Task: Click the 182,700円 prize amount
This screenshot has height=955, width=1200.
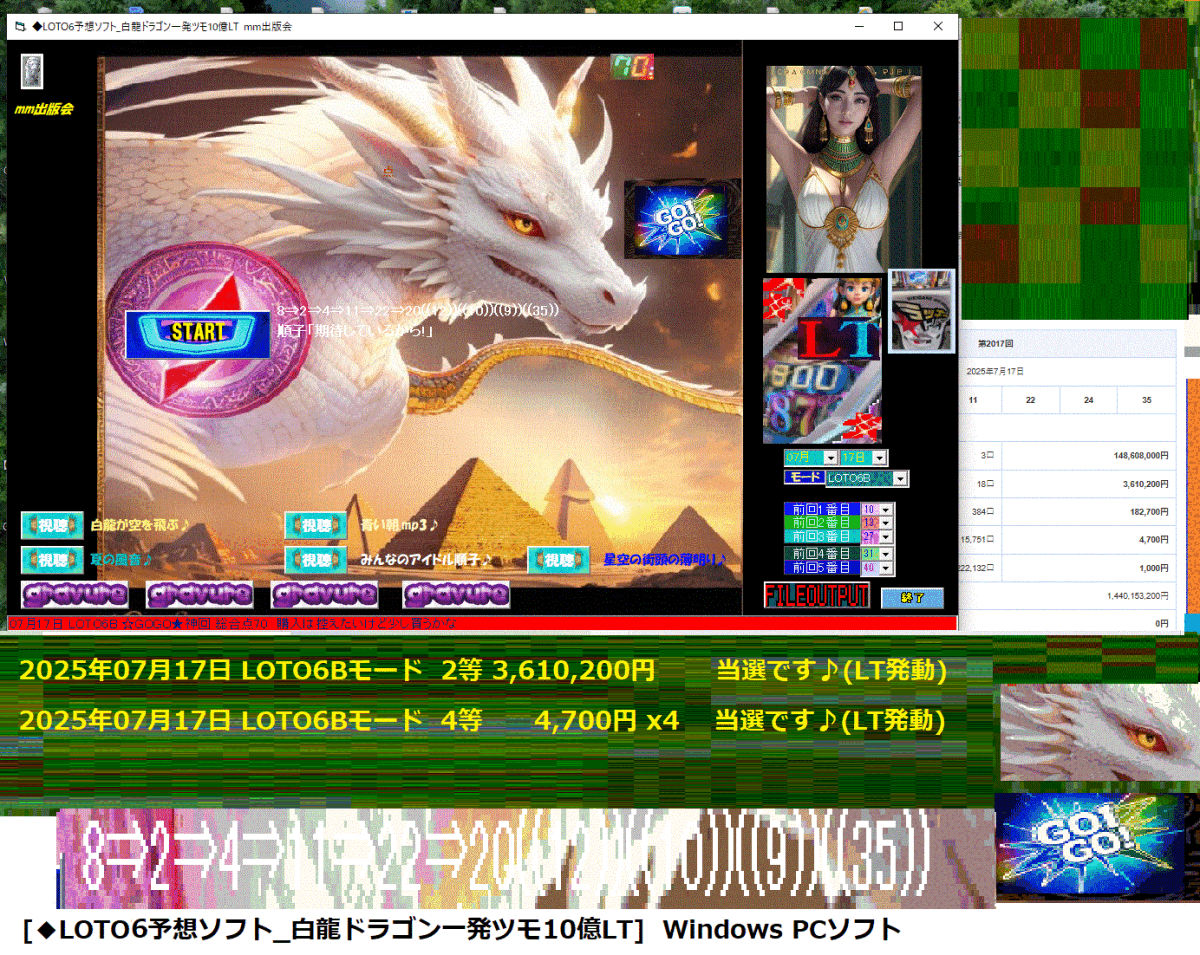Action: click(1150, 511)
